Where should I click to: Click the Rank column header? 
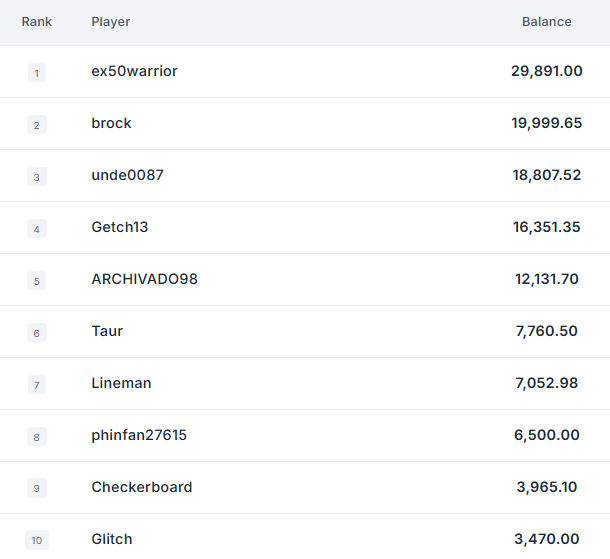point(37,22)
